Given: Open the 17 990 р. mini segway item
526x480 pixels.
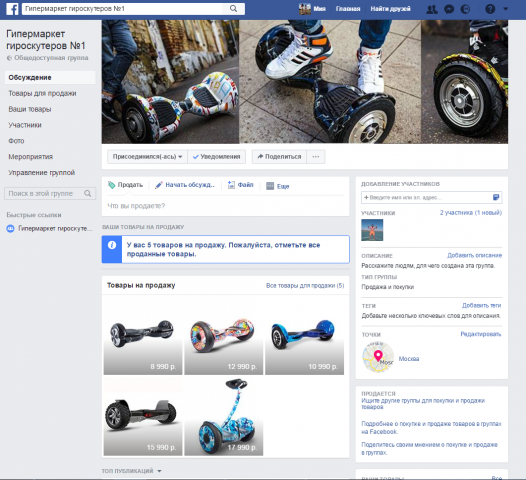Looking at the screenshot, I should [224, 416].
